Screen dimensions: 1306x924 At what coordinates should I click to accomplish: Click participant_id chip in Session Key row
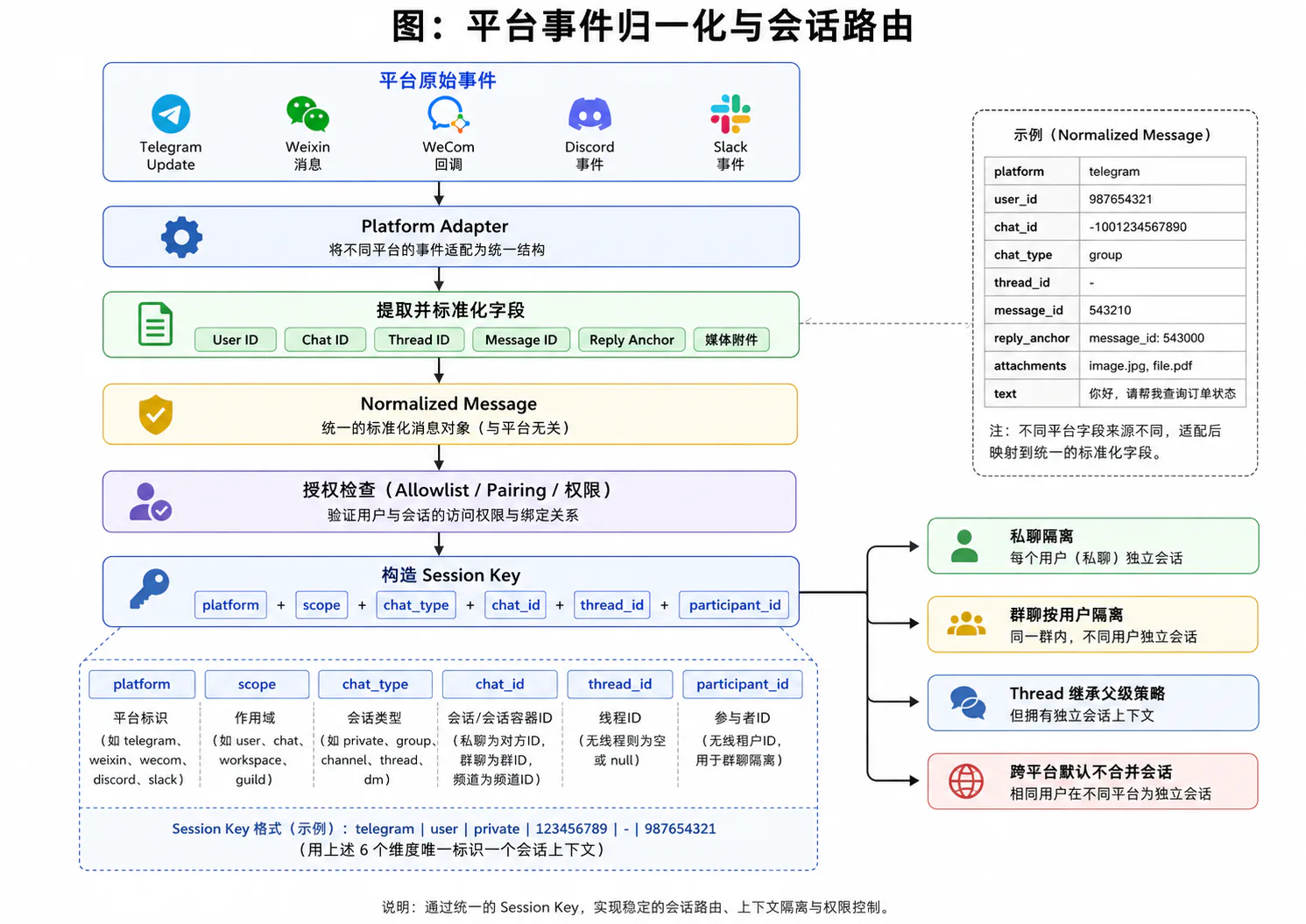tap(734, 605)
